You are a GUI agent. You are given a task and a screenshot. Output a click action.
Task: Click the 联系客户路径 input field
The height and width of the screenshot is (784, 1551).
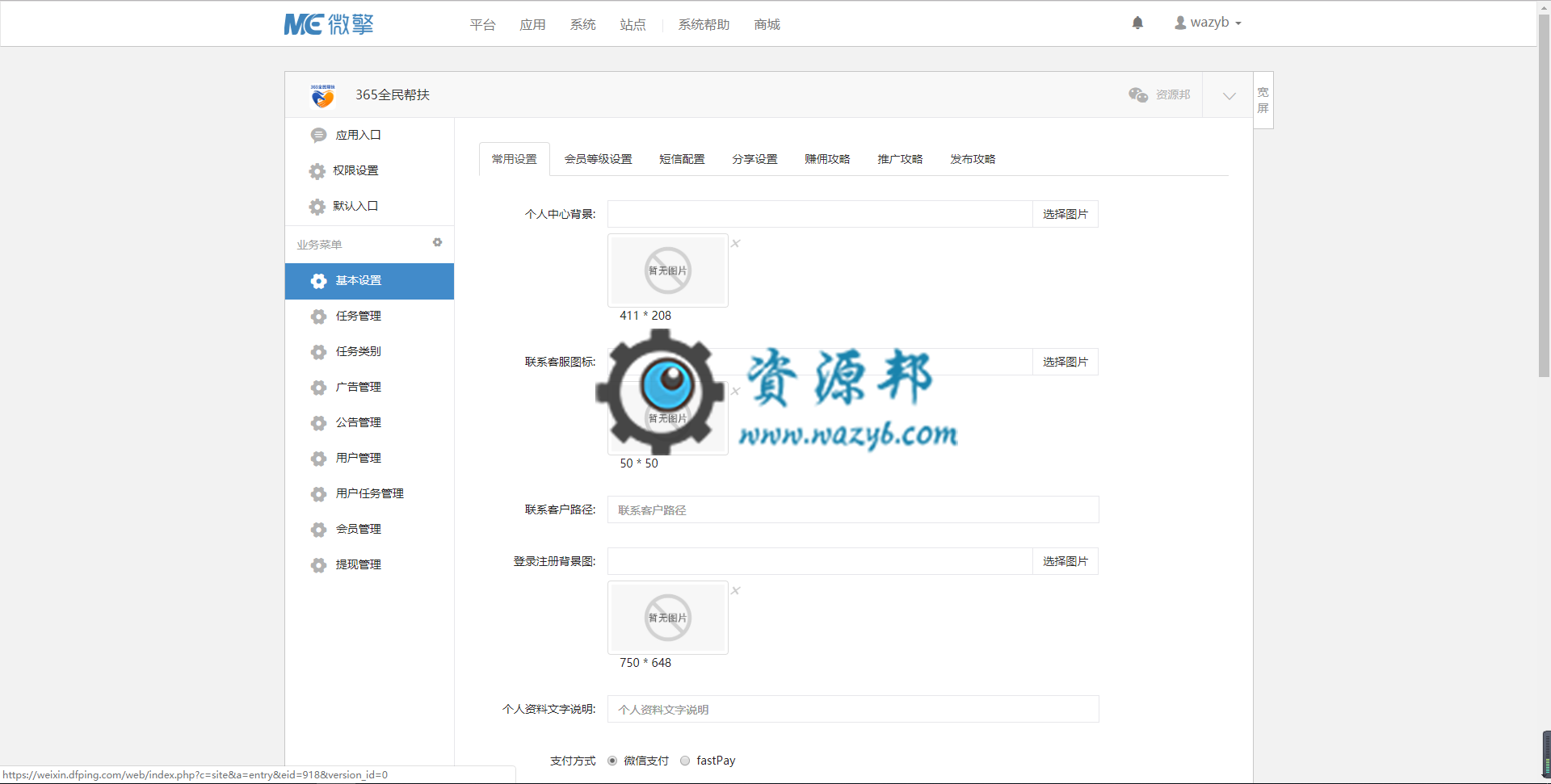[853, 509]
